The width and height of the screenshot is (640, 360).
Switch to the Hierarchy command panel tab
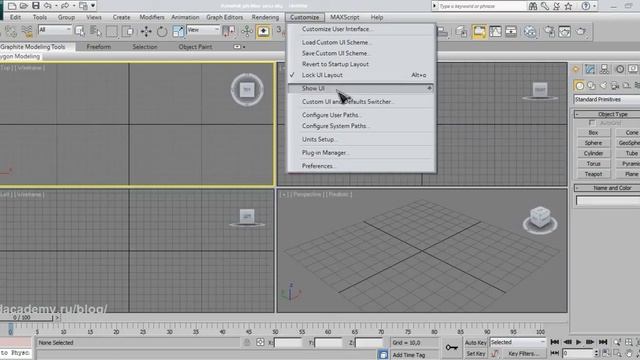[x=604, y=69]
